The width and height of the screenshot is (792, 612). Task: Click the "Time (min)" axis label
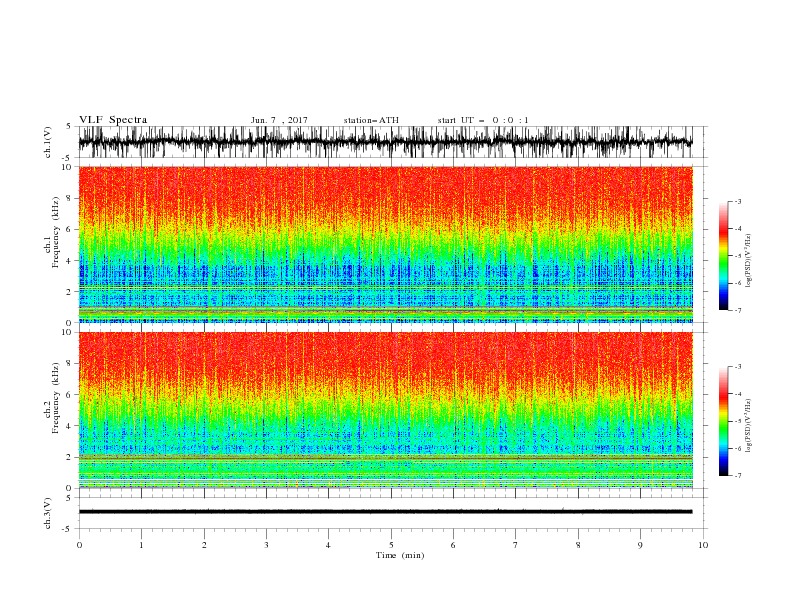[400, 555]
